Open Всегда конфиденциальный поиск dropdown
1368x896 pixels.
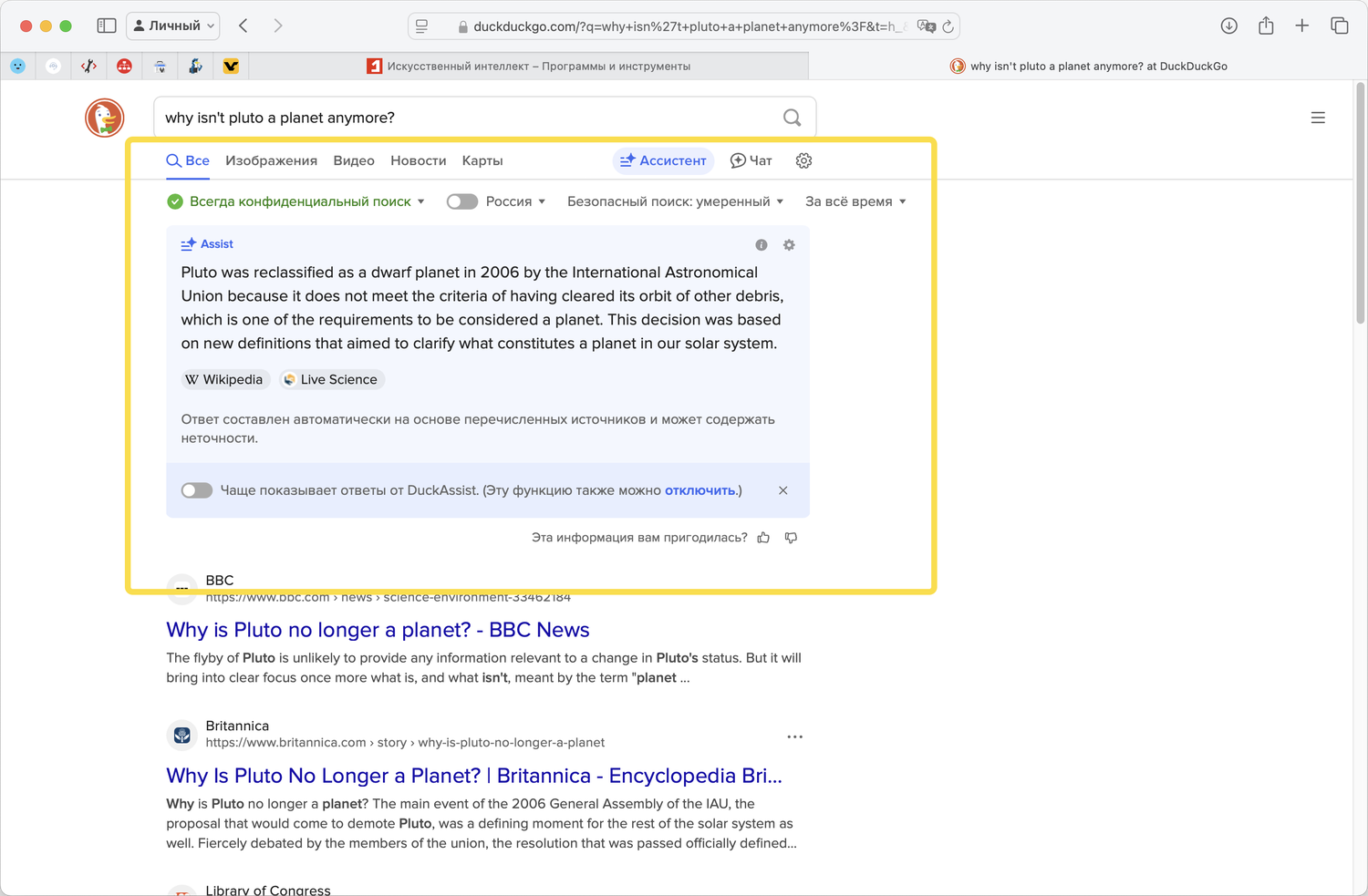[x=296, y=201]
